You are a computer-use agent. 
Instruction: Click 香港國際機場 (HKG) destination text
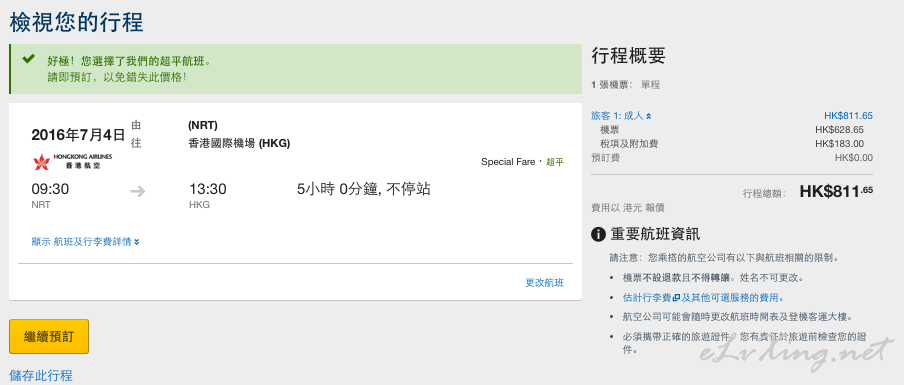pyautogui.click(x=239, y=144)
